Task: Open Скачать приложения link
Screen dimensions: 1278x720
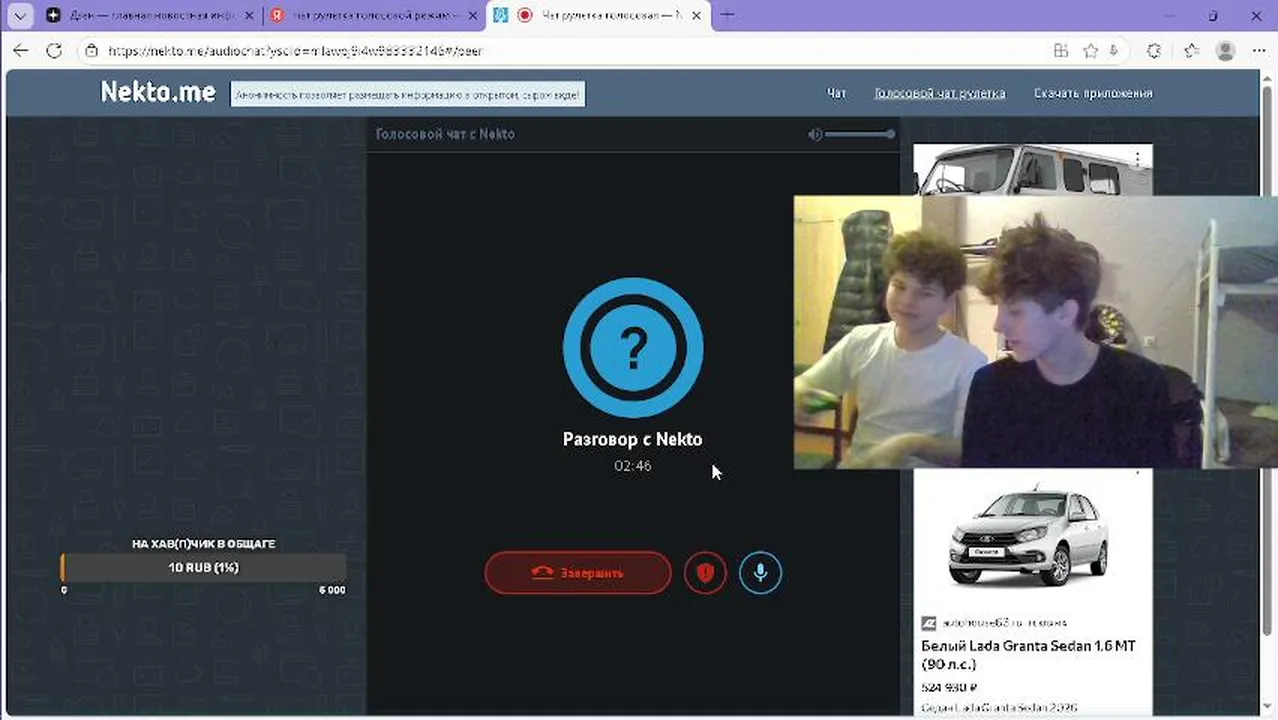Action: [x=1093, y=93]
